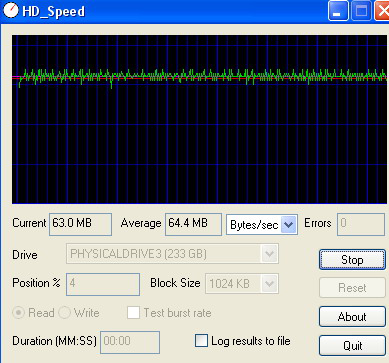Select the Write radio button
This screenshot has height=363, width=389.
tap(64, 313)
